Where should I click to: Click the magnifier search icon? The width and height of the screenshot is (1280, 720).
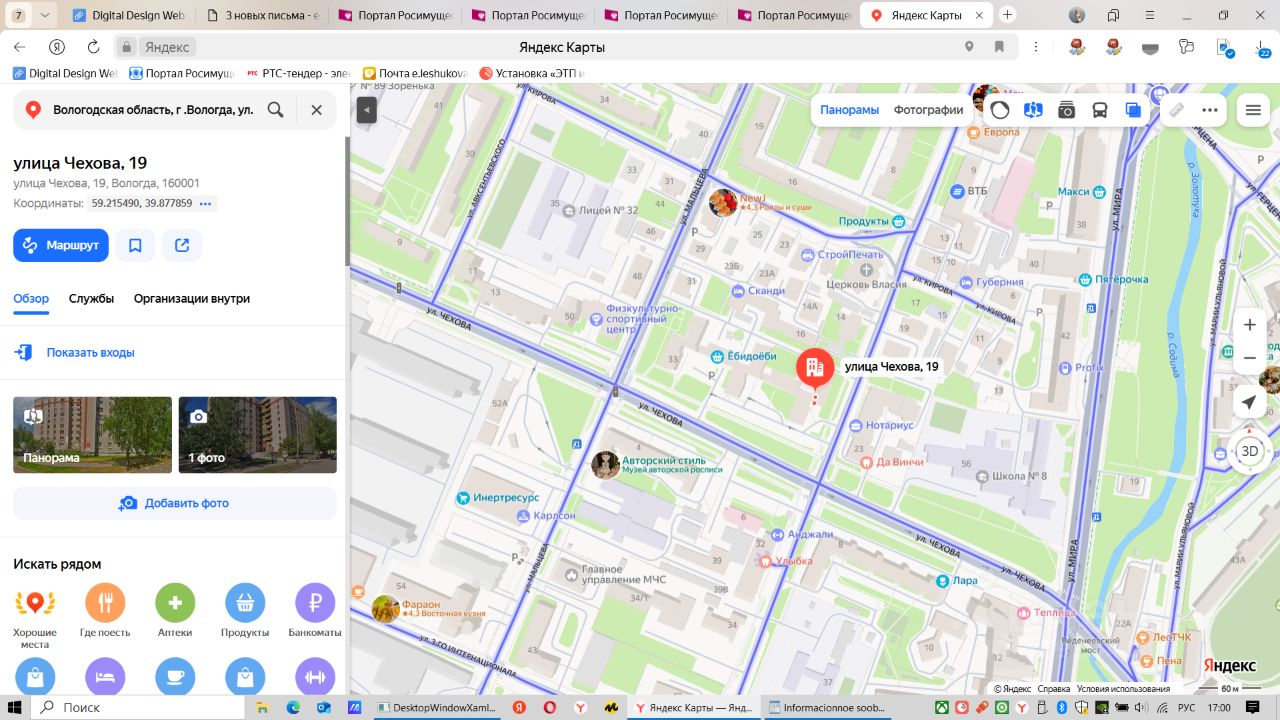point(275,110)
